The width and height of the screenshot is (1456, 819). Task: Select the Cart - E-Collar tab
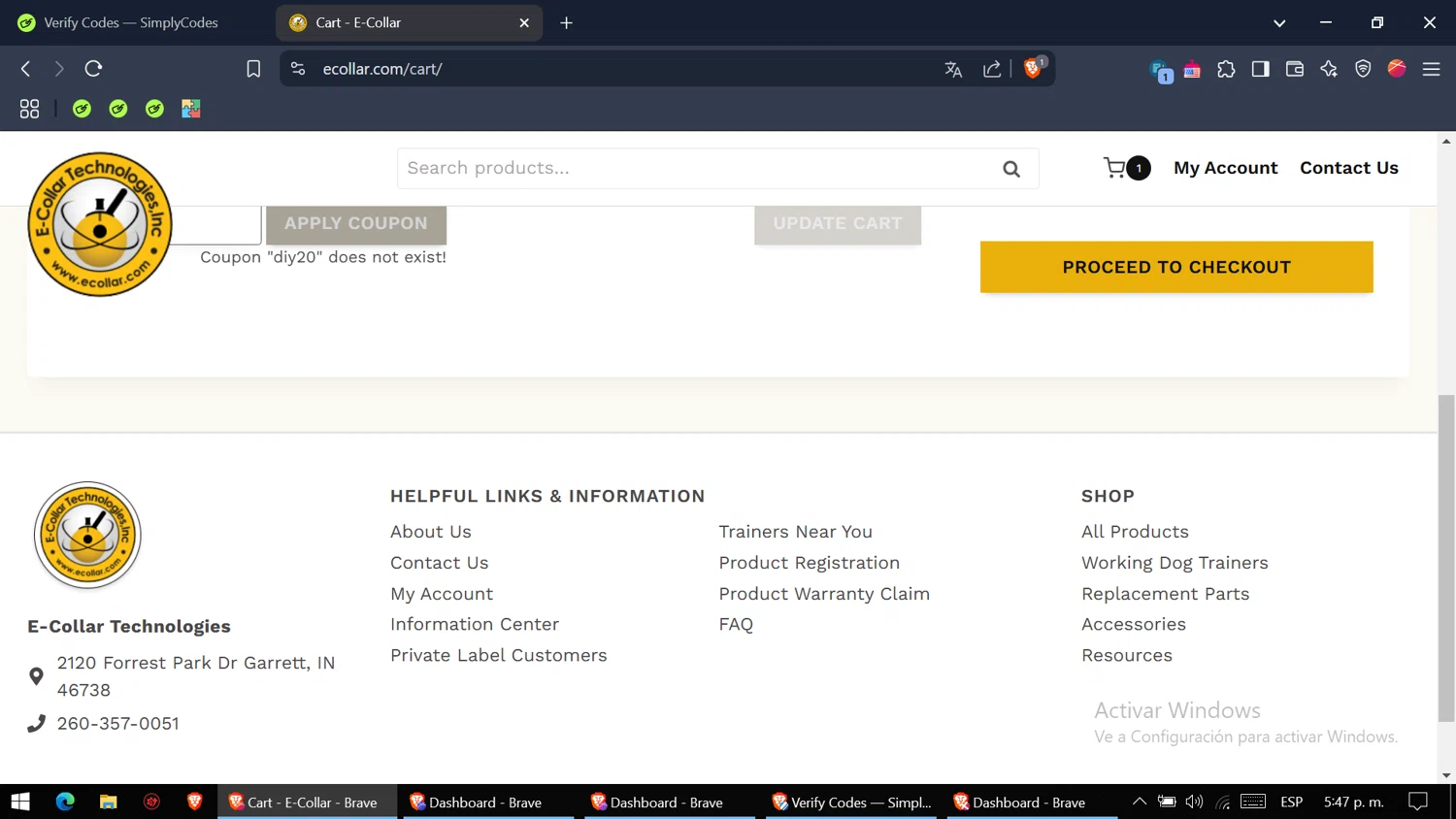point(410,22)
